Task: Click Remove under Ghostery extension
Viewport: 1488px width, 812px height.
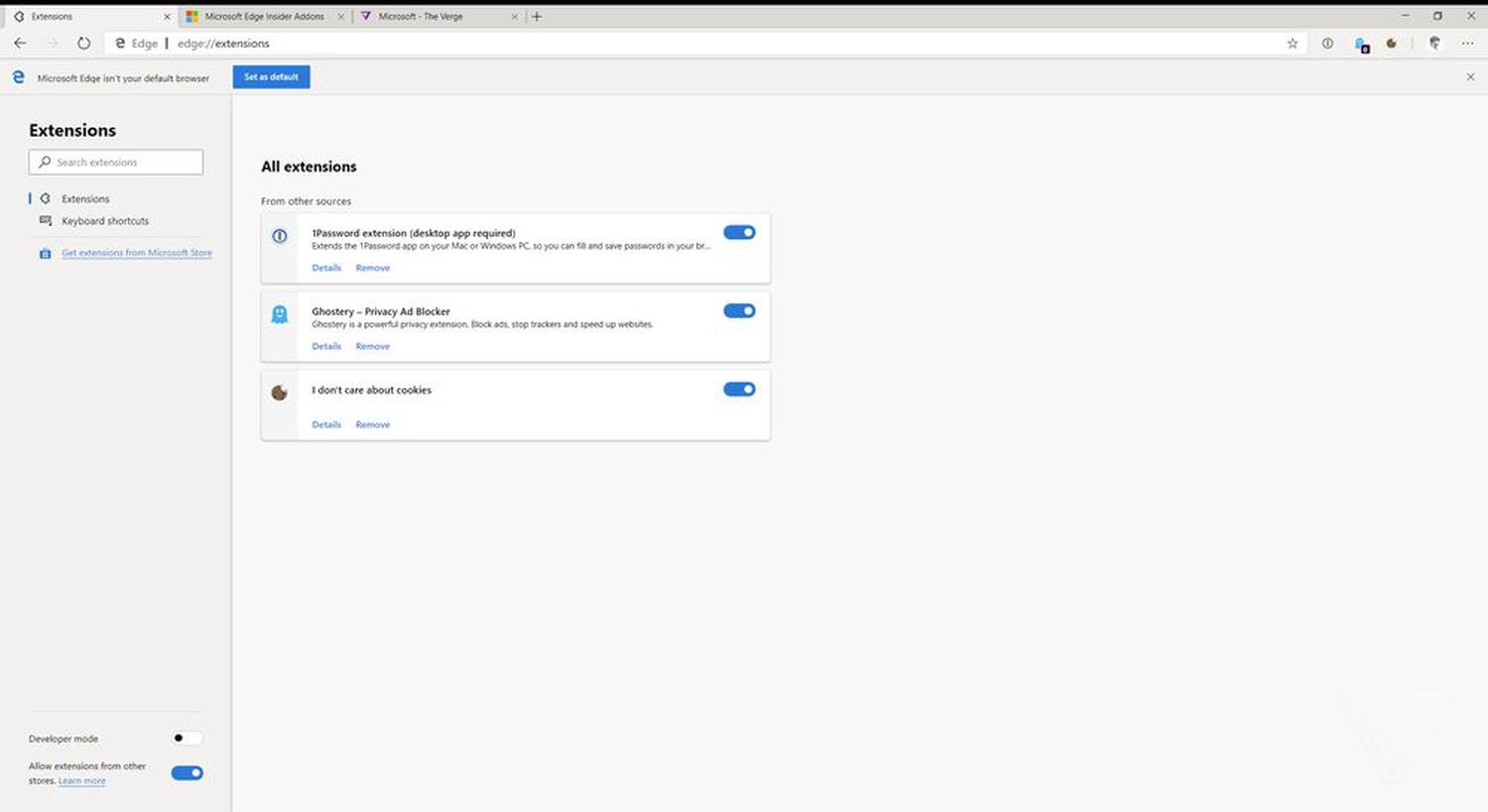Action: coord(372,347)
